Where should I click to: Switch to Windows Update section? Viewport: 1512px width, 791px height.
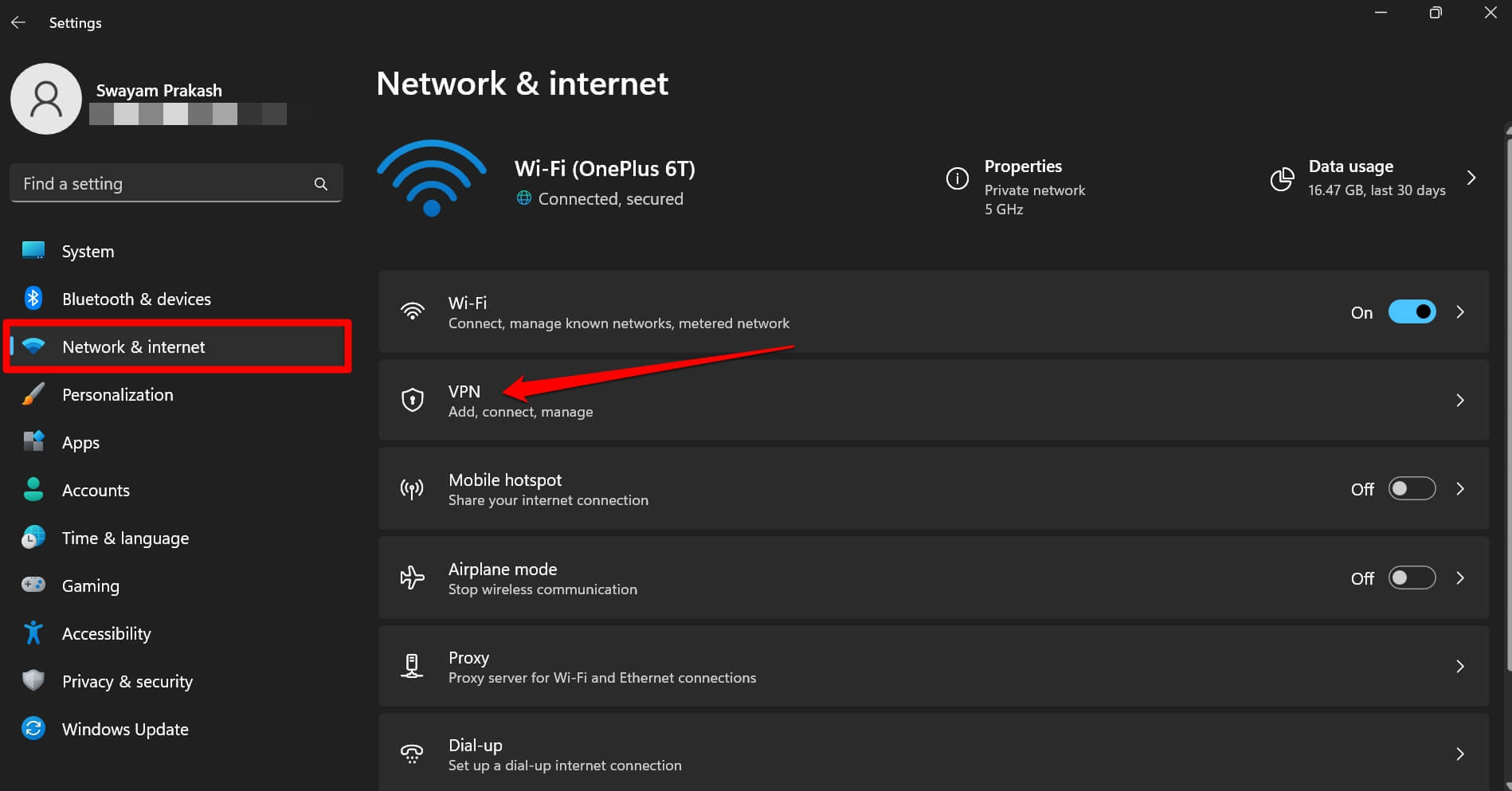tap(124, 729)
